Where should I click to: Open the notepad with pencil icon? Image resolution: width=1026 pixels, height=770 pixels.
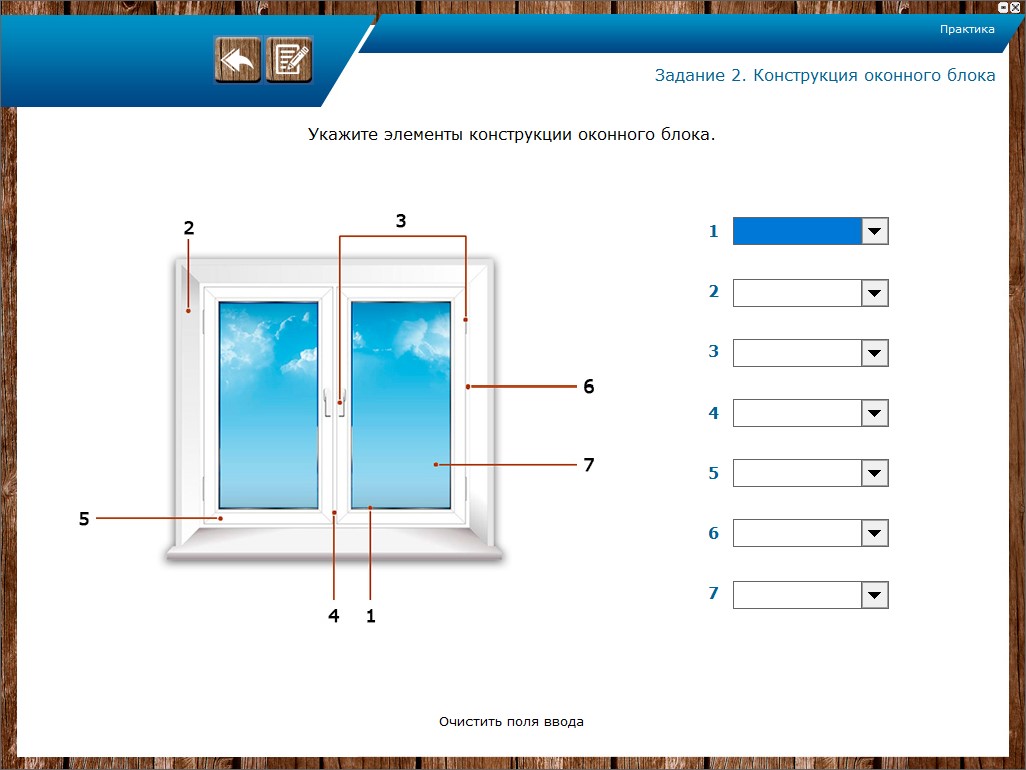(289, 60)
